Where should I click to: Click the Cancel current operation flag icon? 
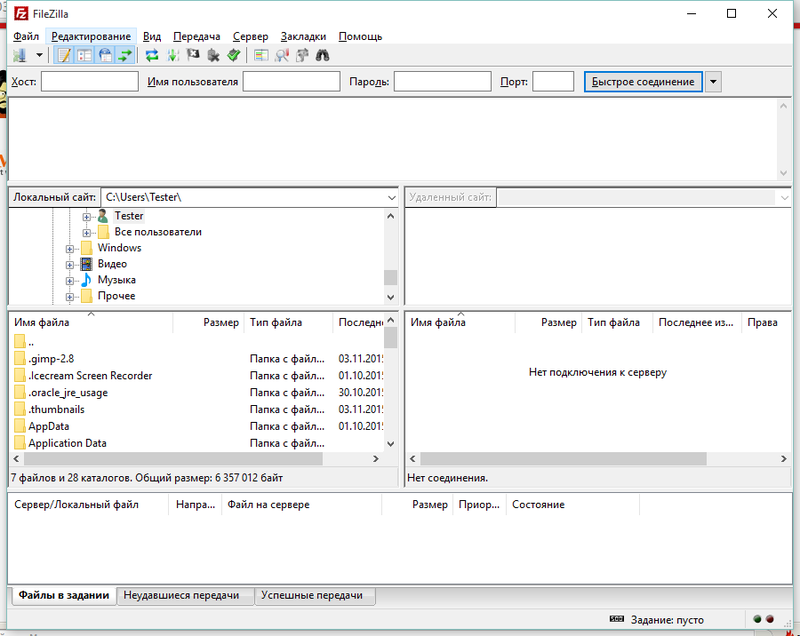tap(193, 55)
